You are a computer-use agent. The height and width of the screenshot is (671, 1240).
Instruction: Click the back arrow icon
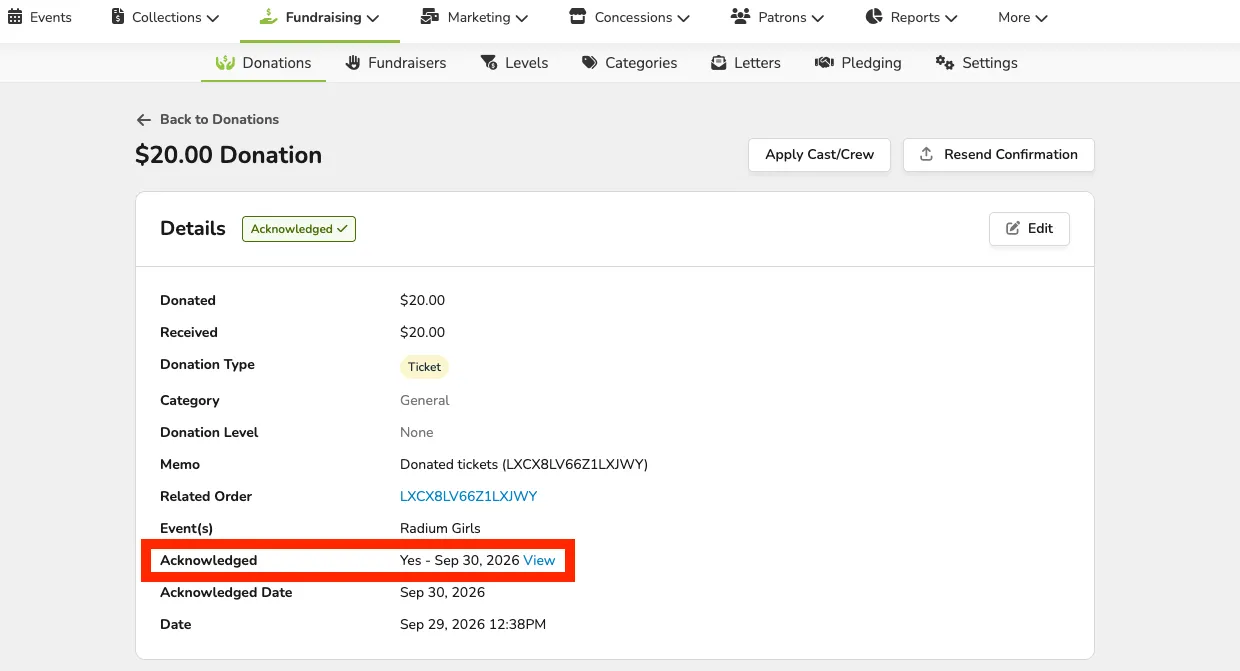click(144, 119)
